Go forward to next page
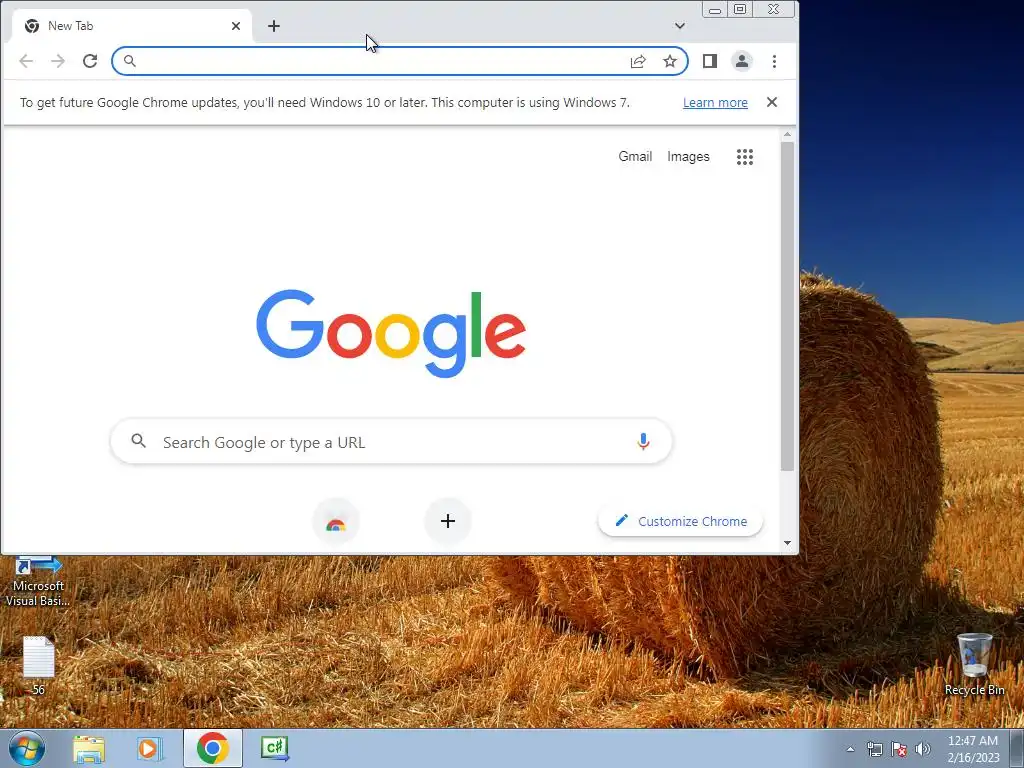The image size is (1024, 768). [x=58, y=61]
